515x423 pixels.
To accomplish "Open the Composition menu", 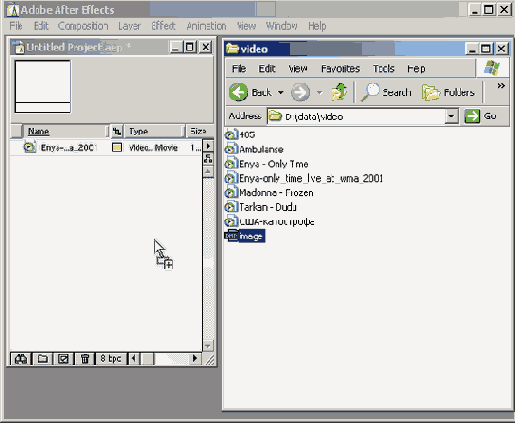I will 83,26.
